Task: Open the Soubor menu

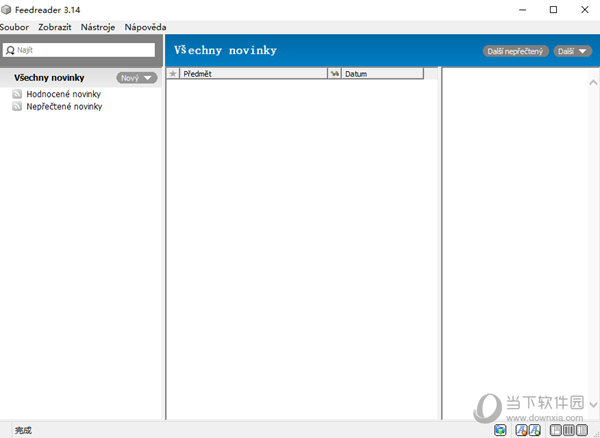Action: pos(14,27)
